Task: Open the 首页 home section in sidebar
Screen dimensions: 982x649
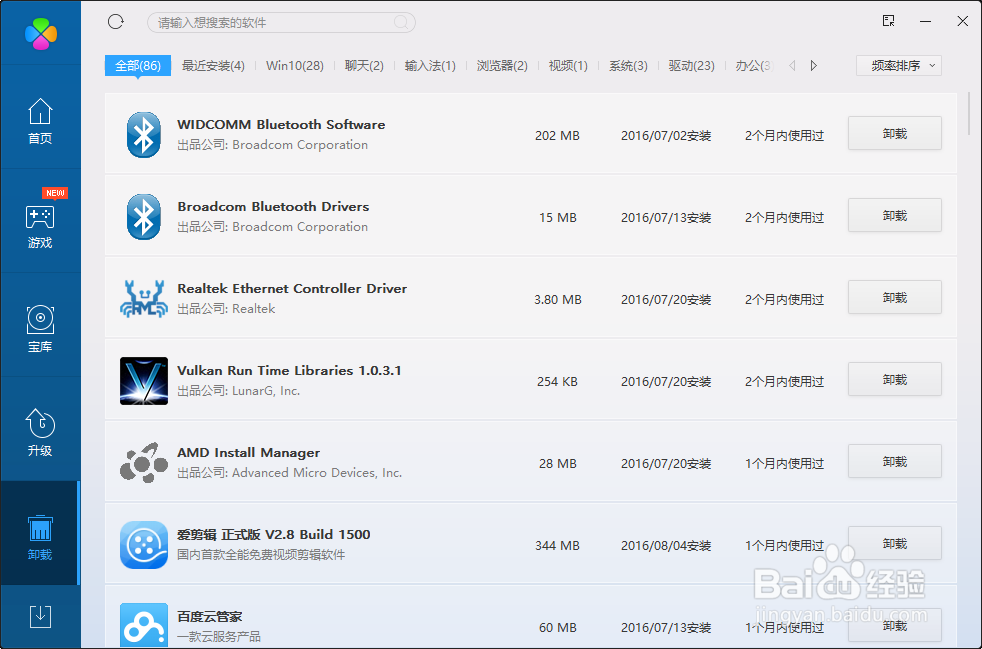Action: pos(40,121)
